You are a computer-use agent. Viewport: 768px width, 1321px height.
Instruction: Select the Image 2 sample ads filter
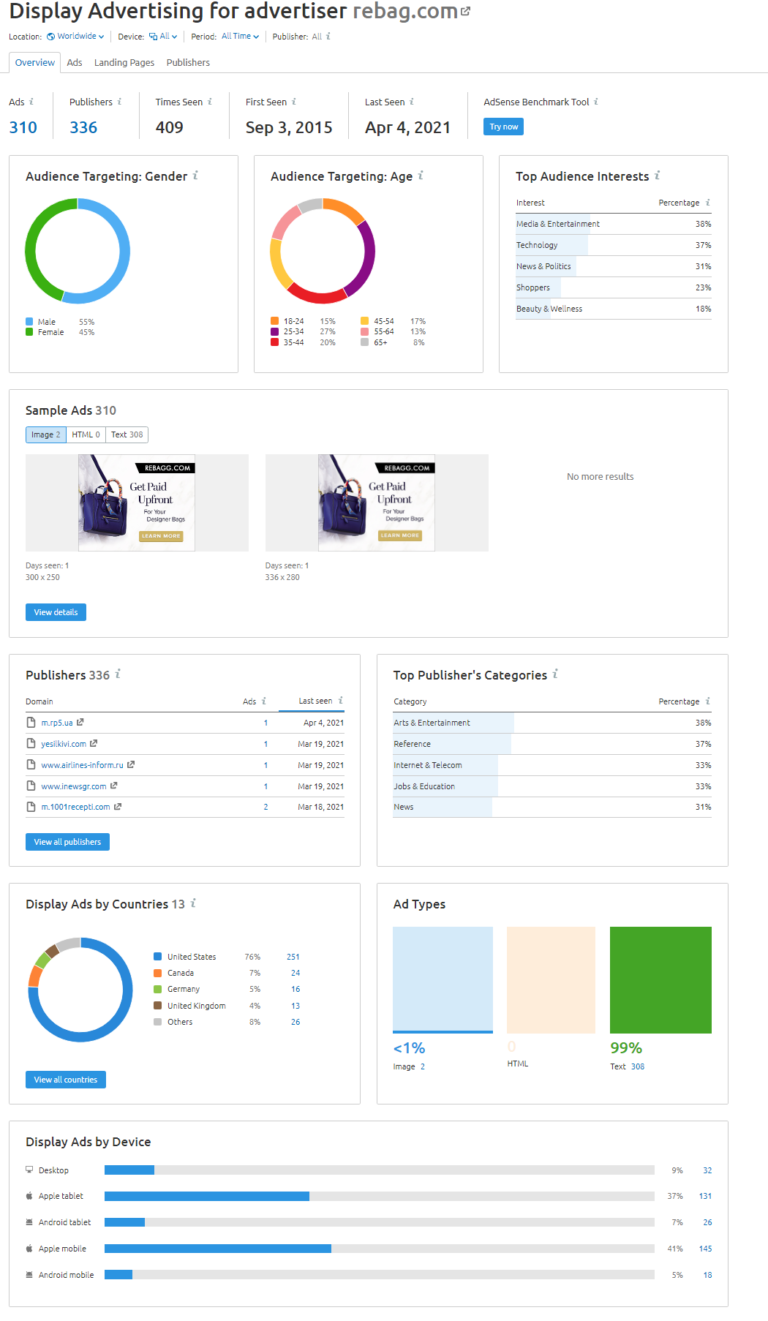point(46,435)
